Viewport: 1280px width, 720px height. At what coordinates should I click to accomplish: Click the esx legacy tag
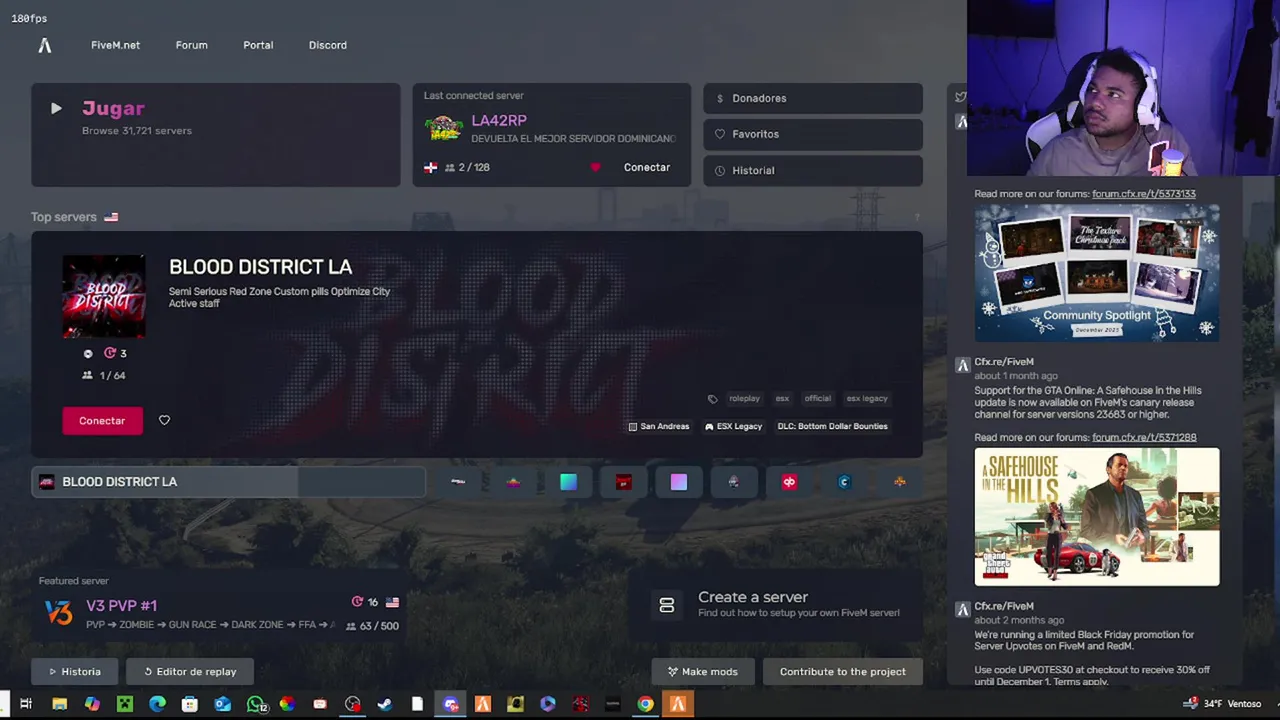tap(867, 398)
